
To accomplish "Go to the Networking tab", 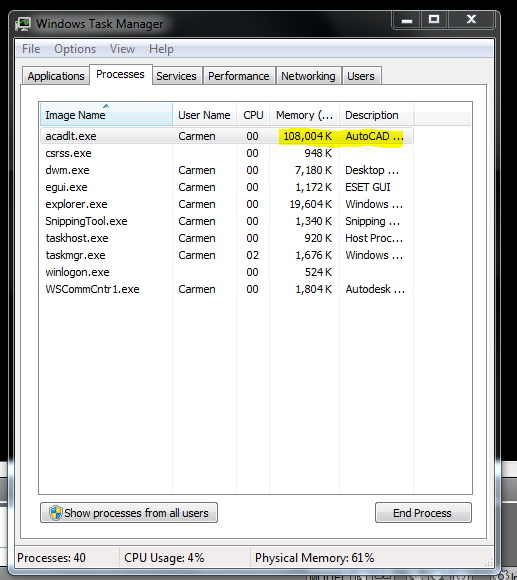I will click(308, 76).
